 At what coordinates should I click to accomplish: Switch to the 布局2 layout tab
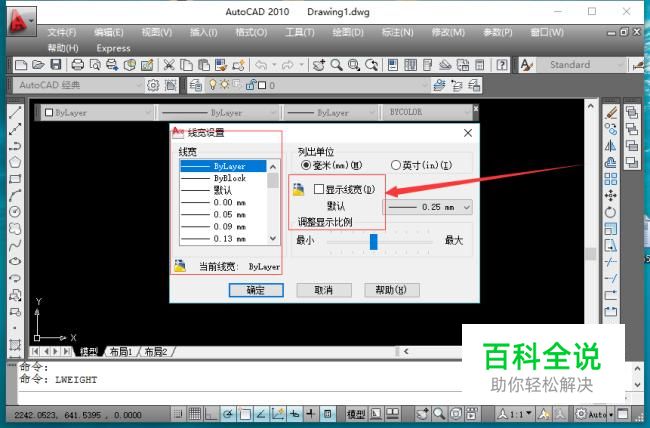click(x=156, y=352)
